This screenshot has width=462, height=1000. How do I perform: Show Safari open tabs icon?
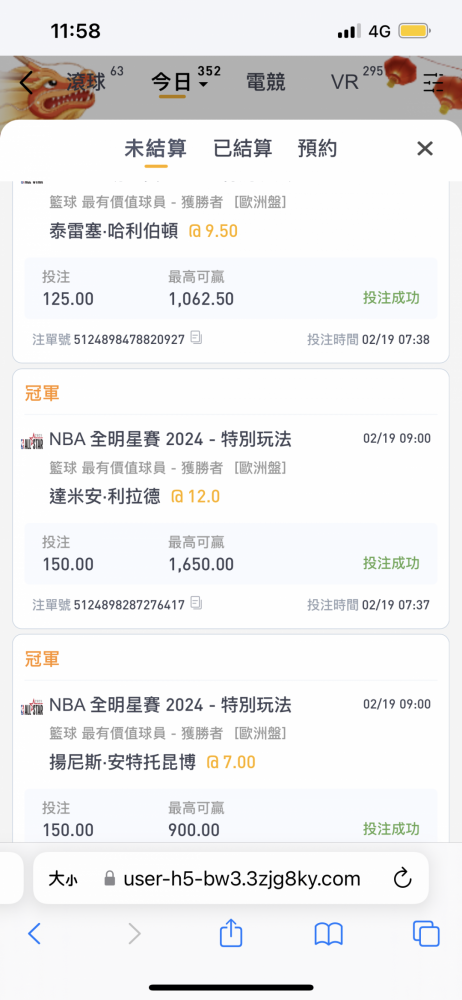click(426, 934)
